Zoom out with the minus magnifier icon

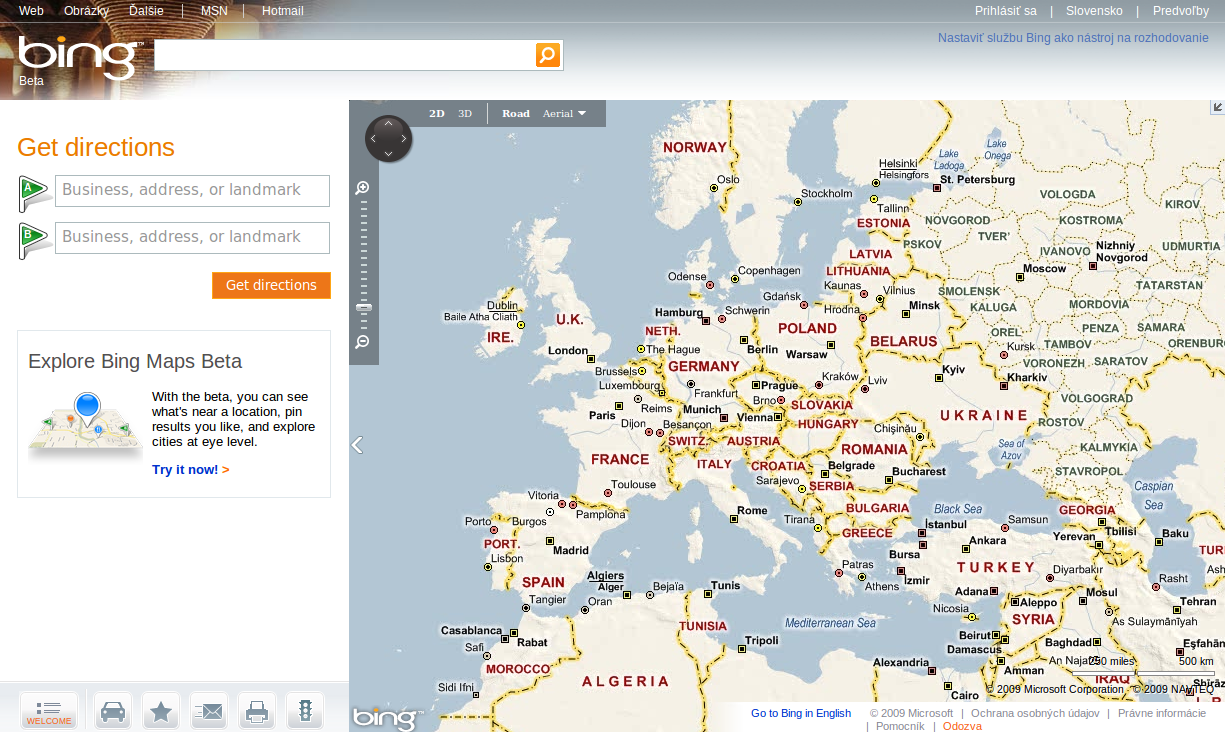tap(363, 342)
